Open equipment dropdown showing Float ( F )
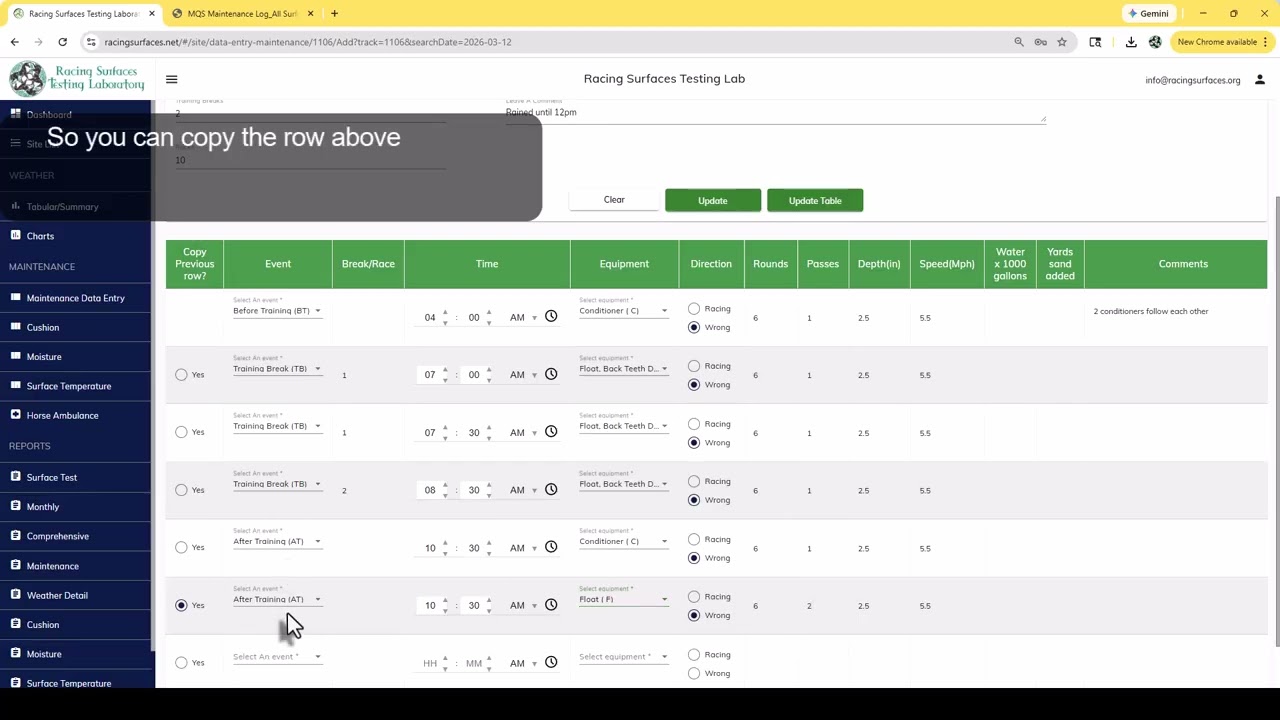The height and width of the screenshot is (720, 1280). pos(623,599)
